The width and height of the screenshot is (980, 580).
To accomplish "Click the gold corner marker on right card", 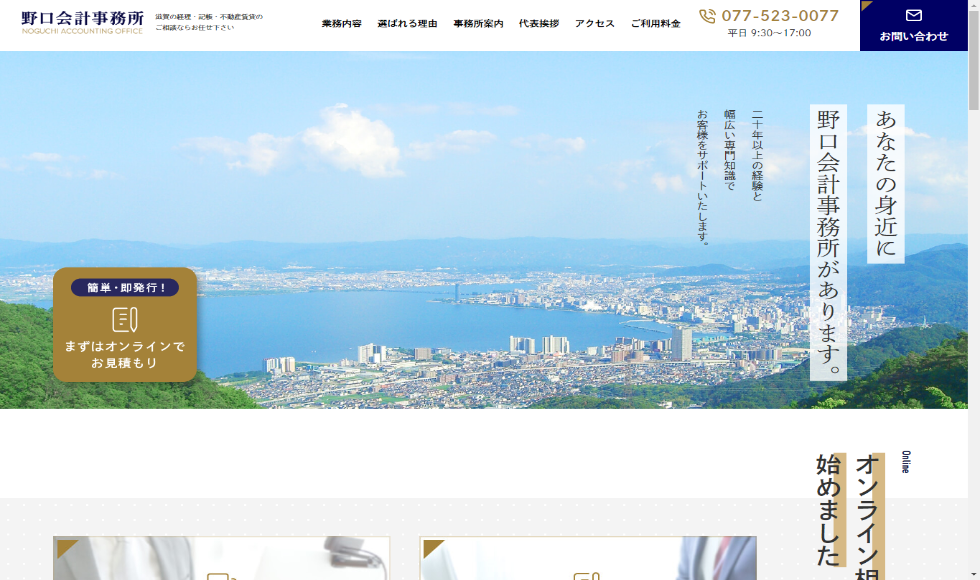I will (433, 548).
